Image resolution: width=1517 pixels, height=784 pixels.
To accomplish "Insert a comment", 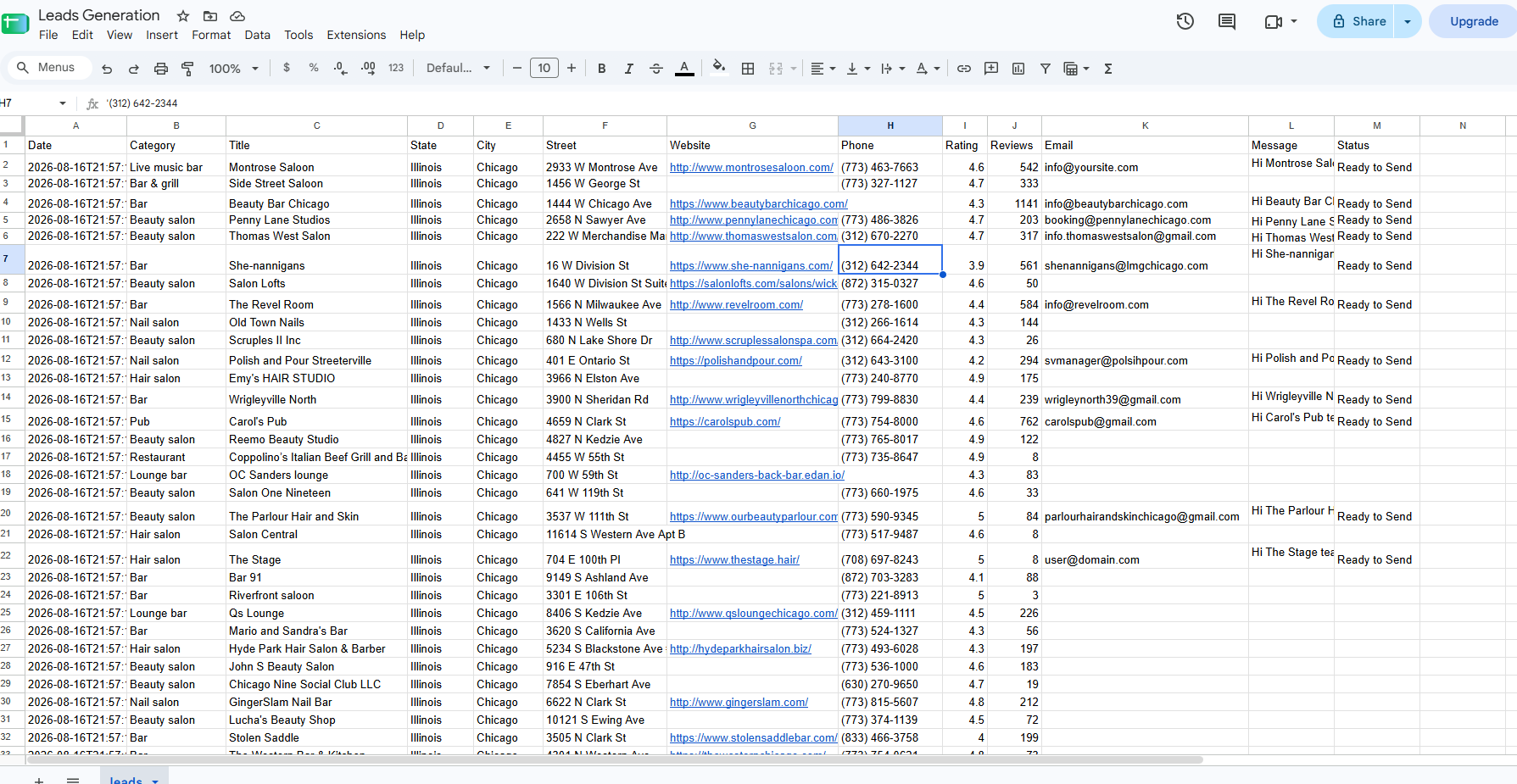I will tap(991, 69).
